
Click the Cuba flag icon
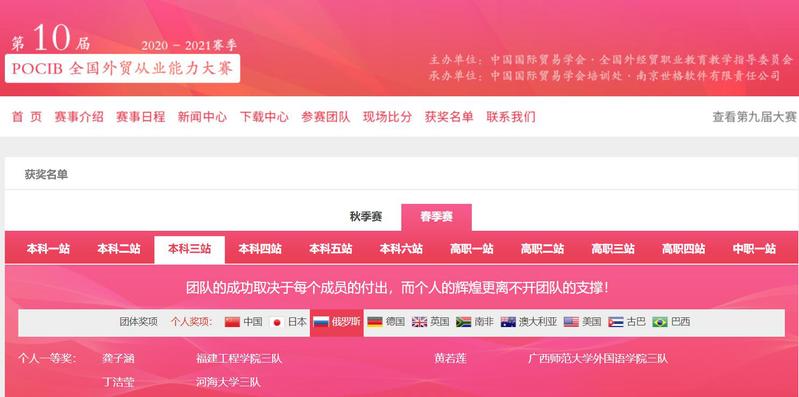tap(616, 322)
